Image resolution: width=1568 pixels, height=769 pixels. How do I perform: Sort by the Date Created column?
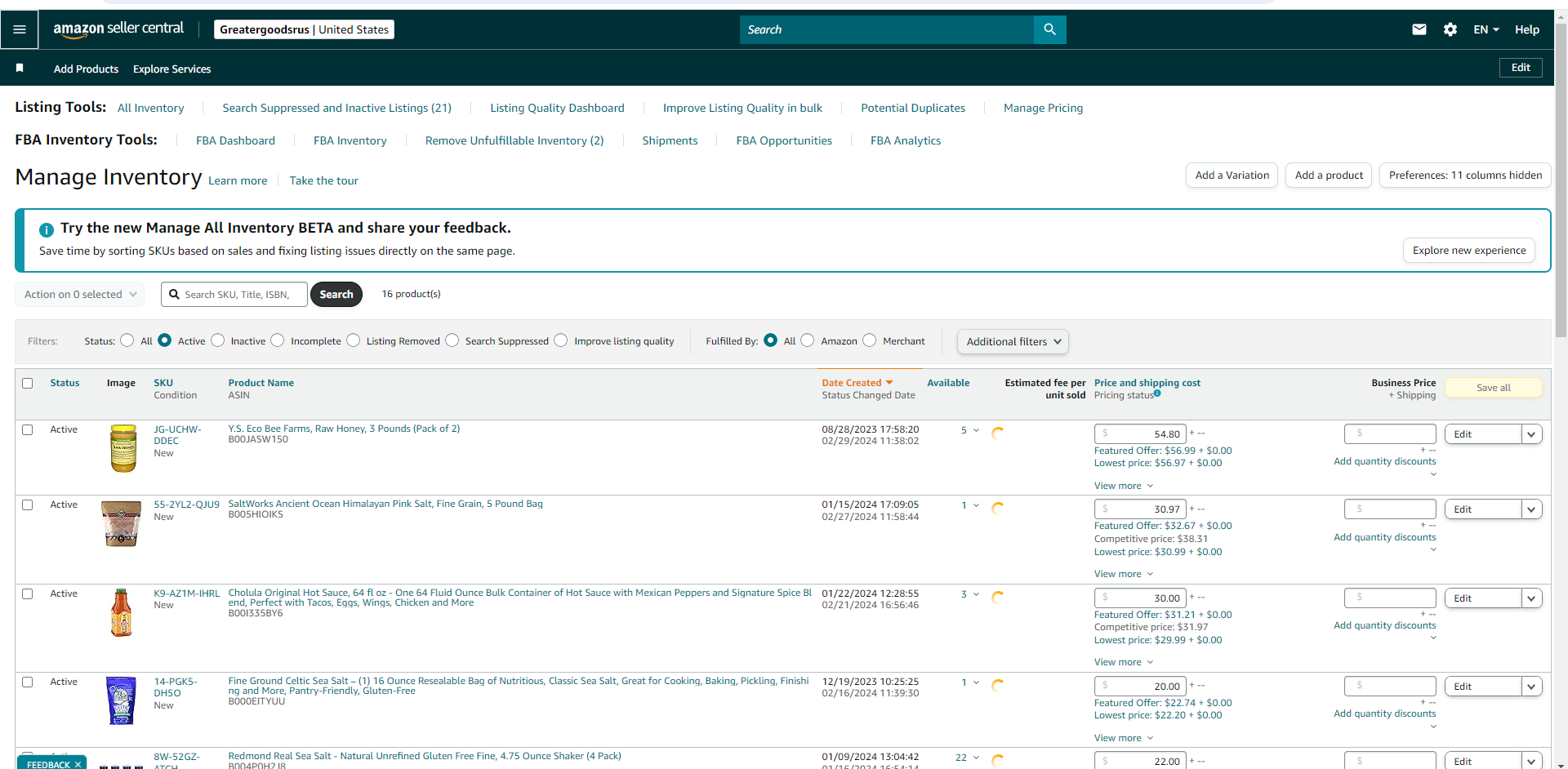point(857,383)
